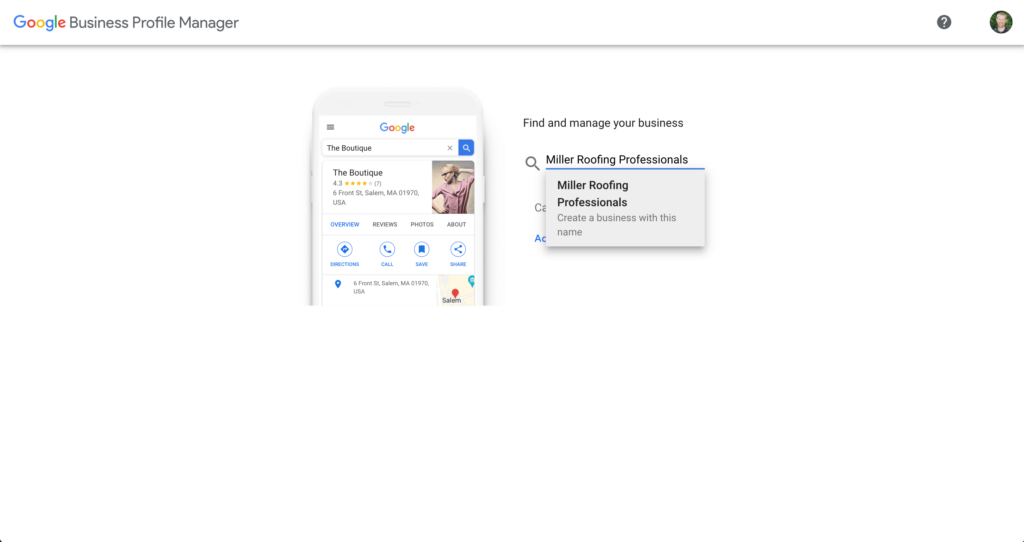The height and width of the screenshot is (542, 1024).
Task: Open the Help icon in the header
Action: [x=944, y=22]
